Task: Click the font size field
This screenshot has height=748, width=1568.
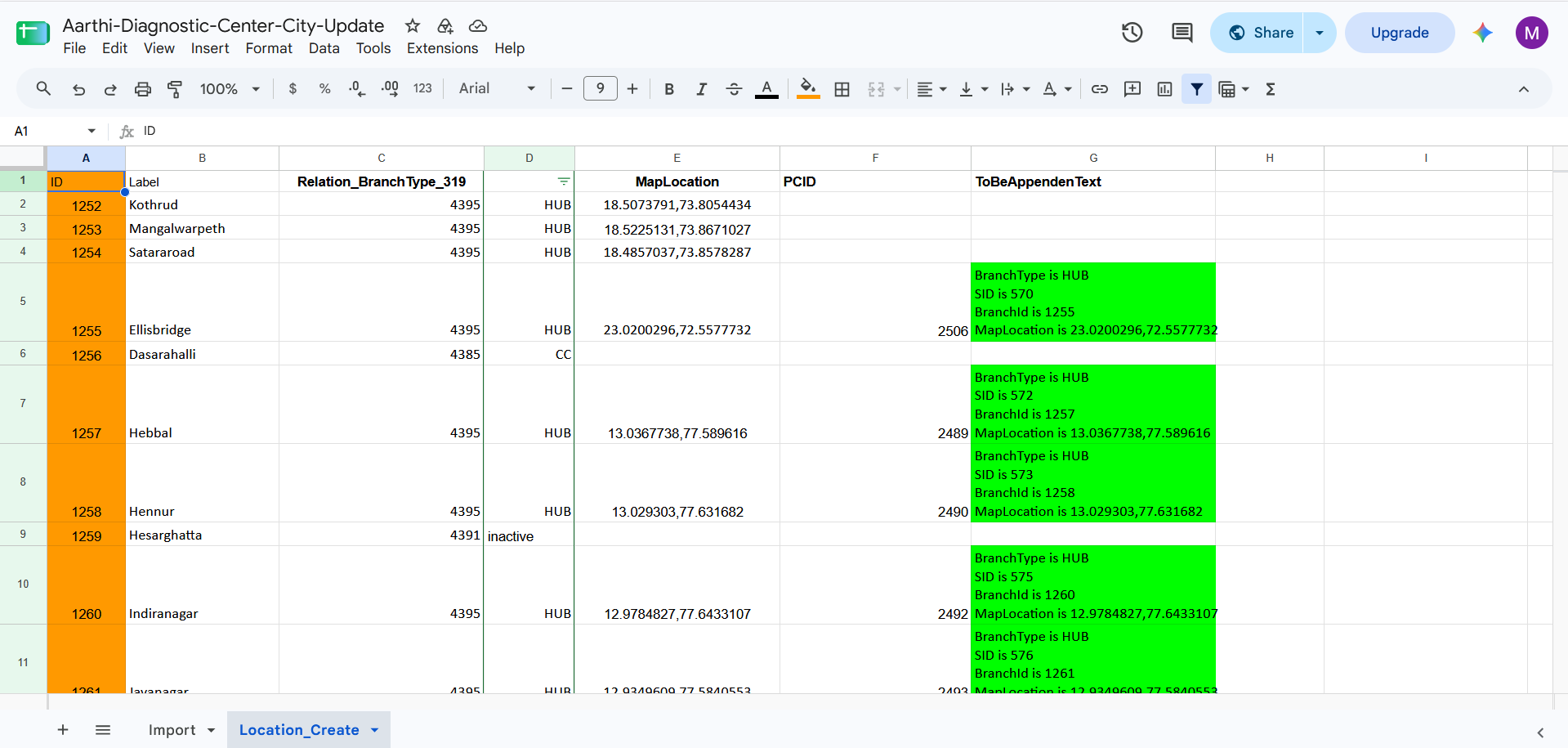Action: pyautogui.click(x=601, y=88)
